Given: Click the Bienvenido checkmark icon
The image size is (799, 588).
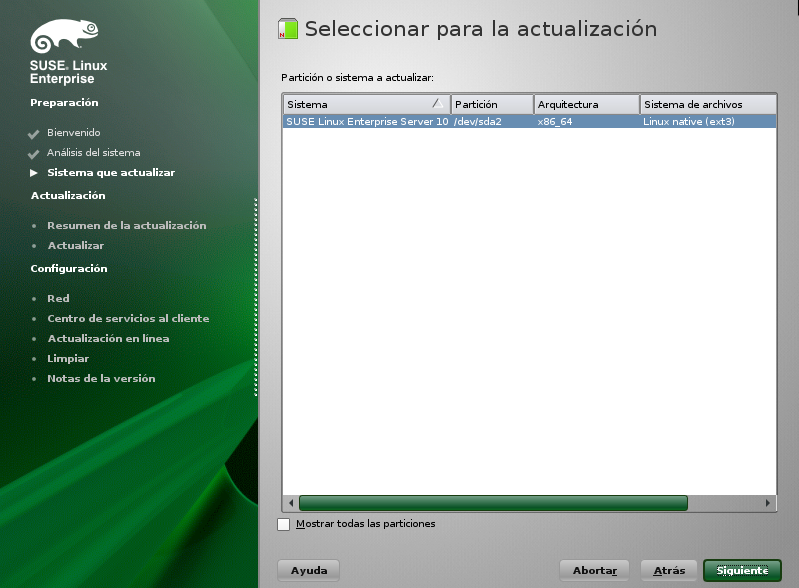Looking at the screenshot, I should click(34, 134).
